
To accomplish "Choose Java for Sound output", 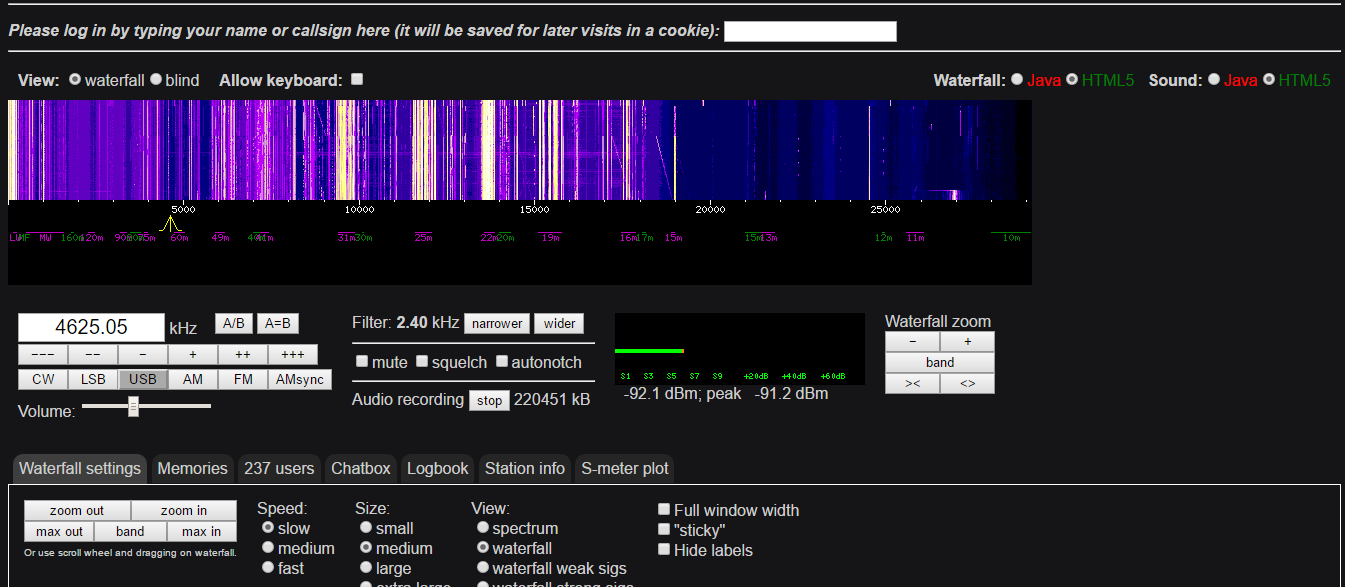I will [x=1214, y=79].
